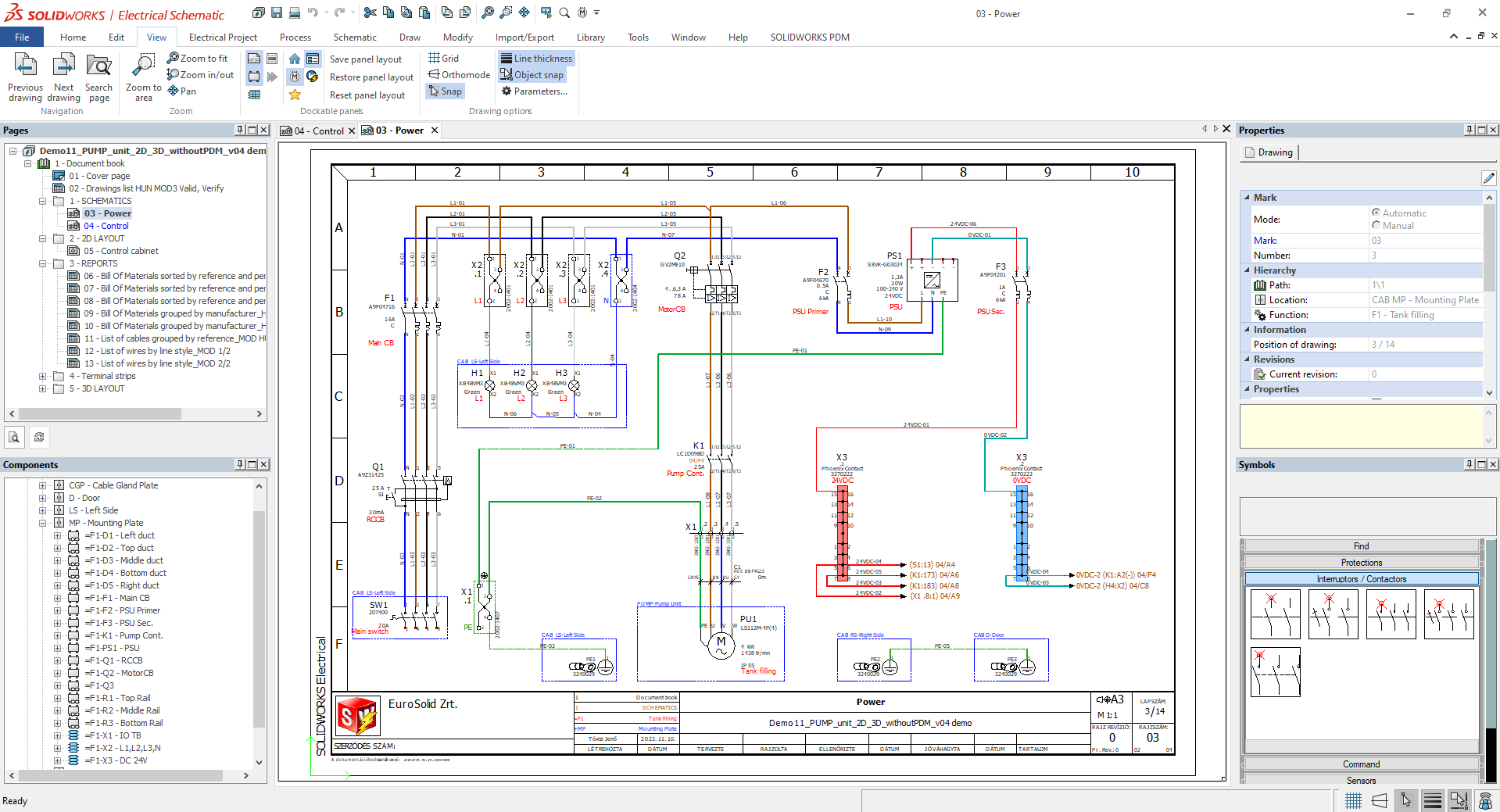The height and width of the screenshot is (812, 1500).
Task: Select =F1-PS1 - PSU component
Action: click(112, 648)
